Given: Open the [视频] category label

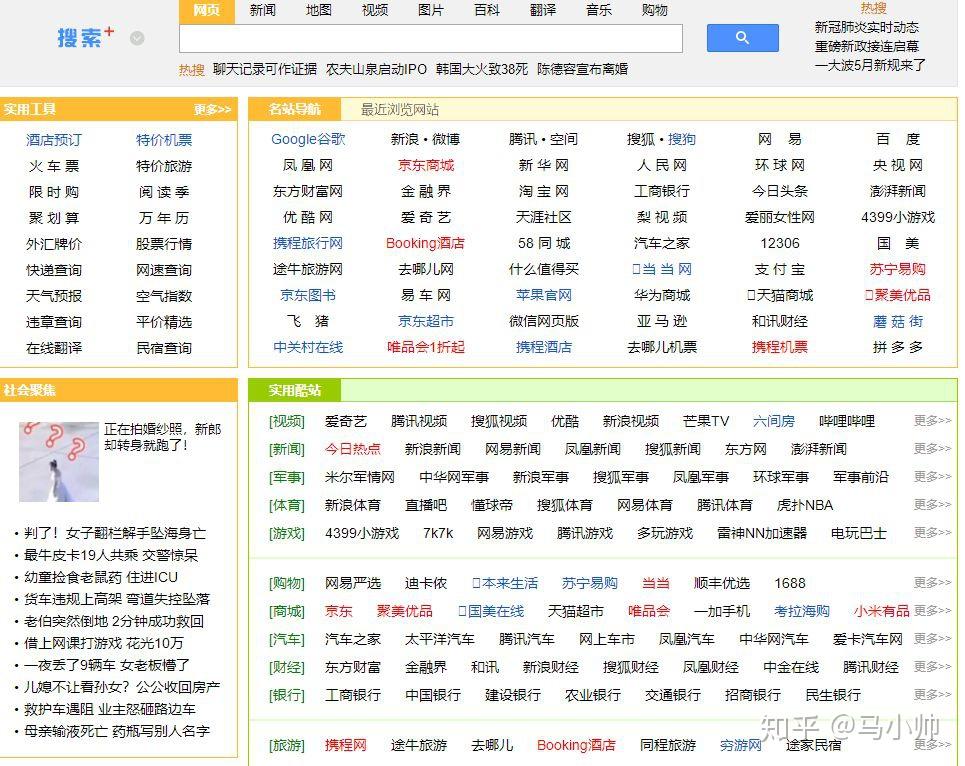Looking at the screenshot, I should [x=287, y=421].
